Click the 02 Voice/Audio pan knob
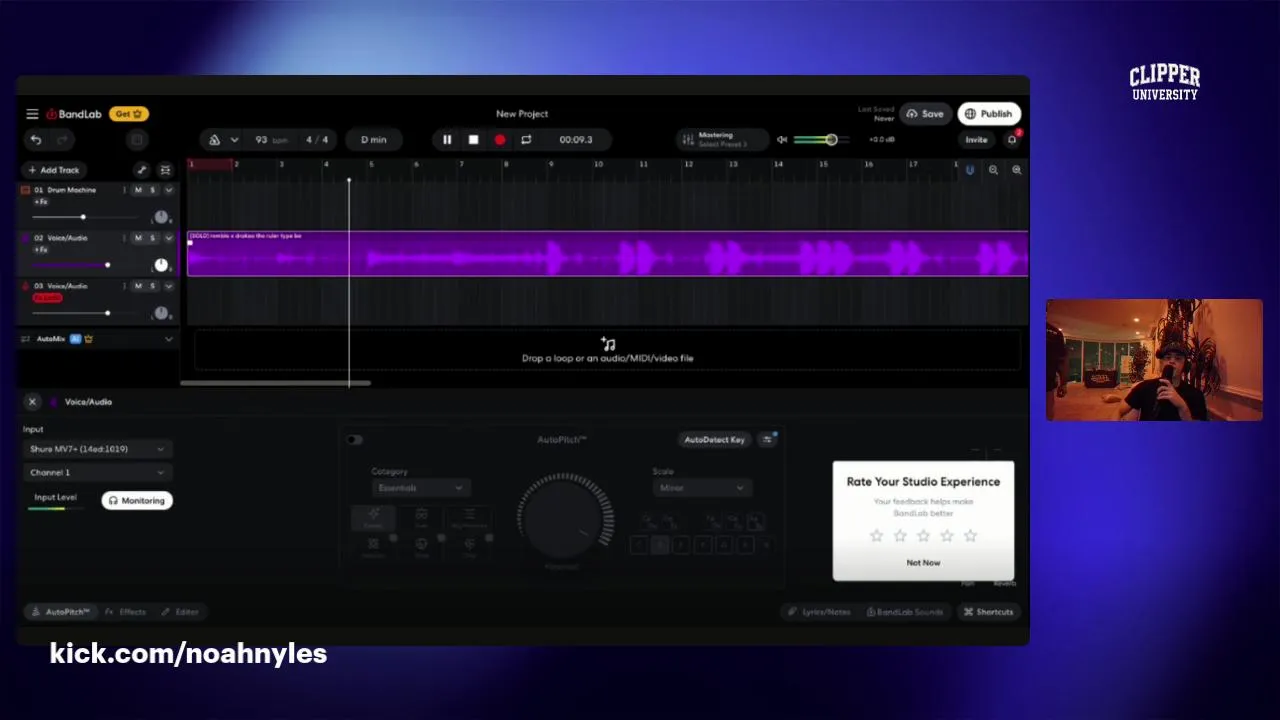The width and height of the screenshot is (1280, 720). pos(161,265)
